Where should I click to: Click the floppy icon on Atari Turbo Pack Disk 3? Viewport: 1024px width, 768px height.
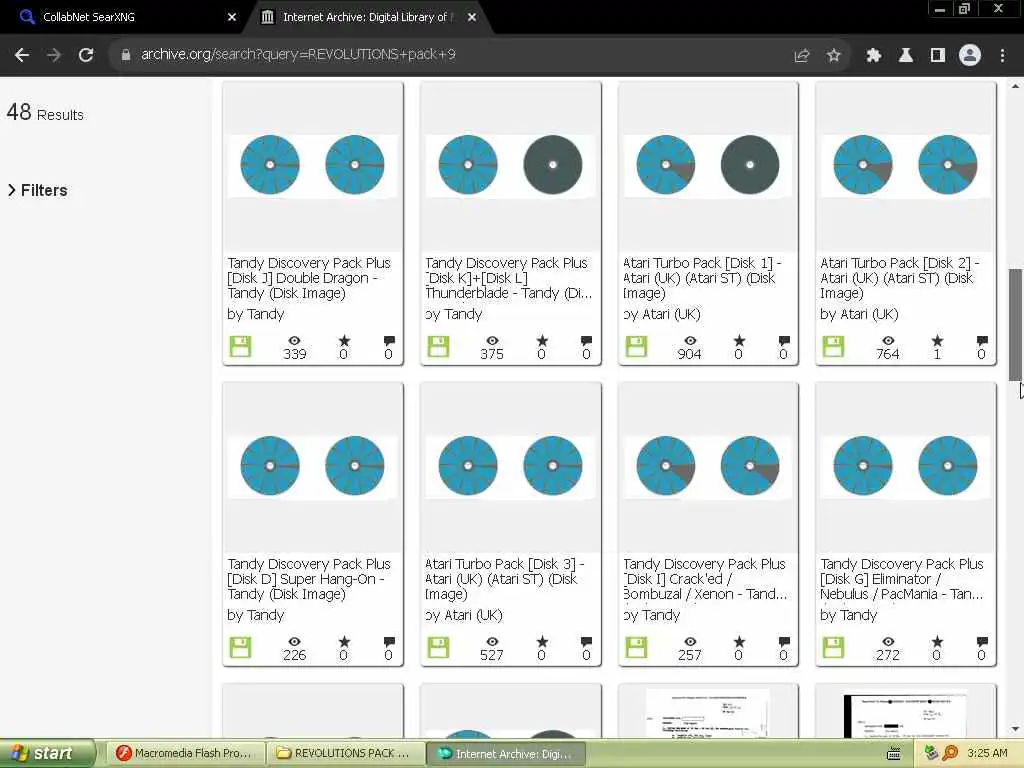[438, 648]
